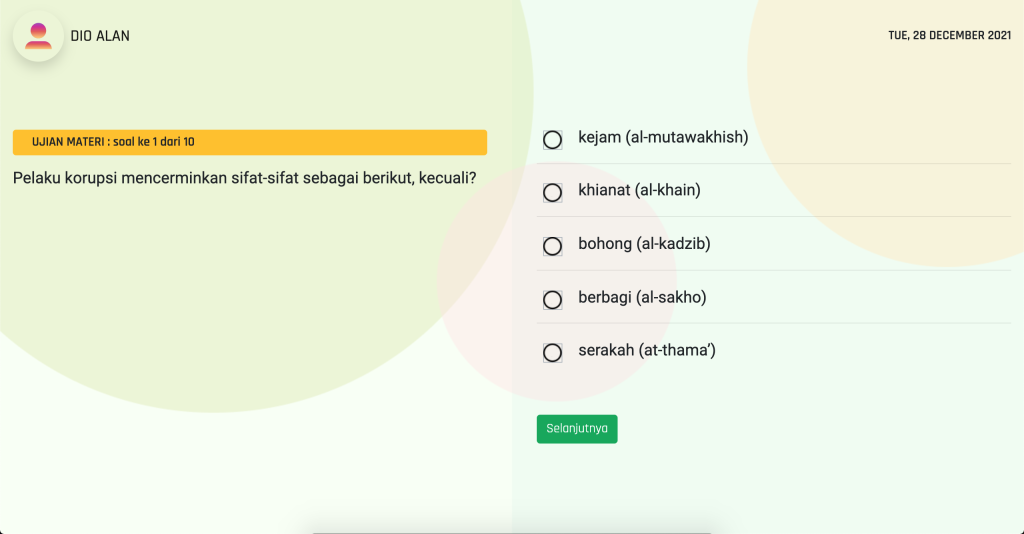Image resolution: width=1024 pixels, height=534 pixels.
Task: Click the horizontal bar at screen bottom
Action: coord(512,532)
